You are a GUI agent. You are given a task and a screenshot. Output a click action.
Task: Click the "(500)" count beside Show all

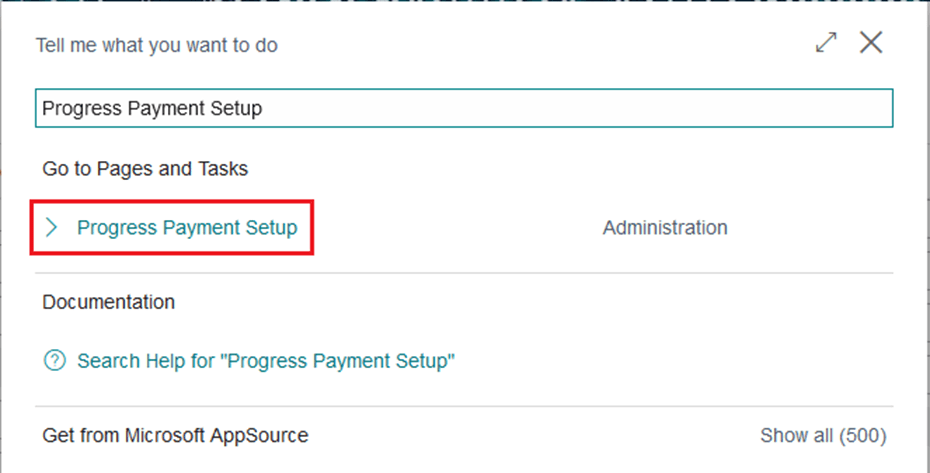pos(862,435)
